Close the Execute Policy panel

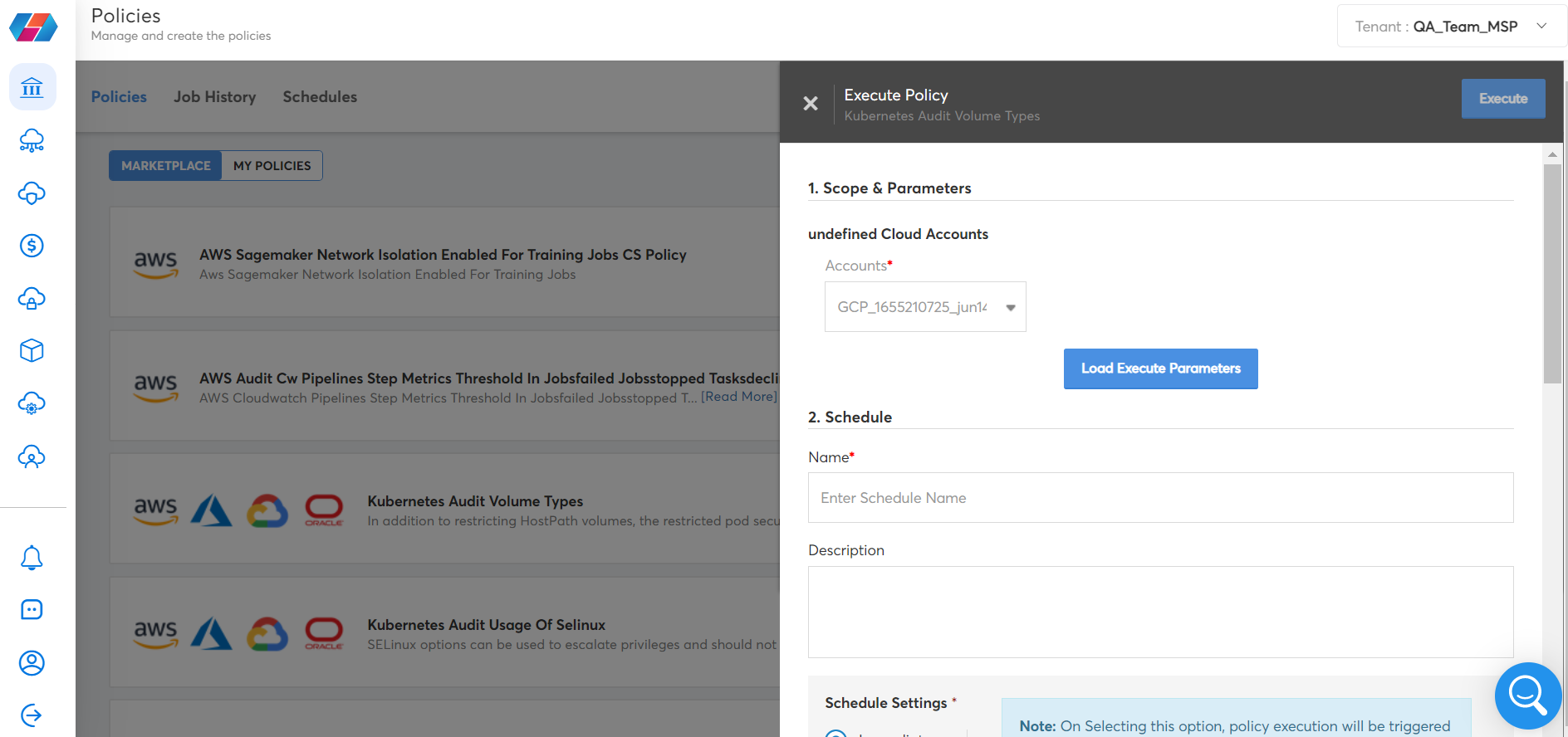tap(811, 103)
